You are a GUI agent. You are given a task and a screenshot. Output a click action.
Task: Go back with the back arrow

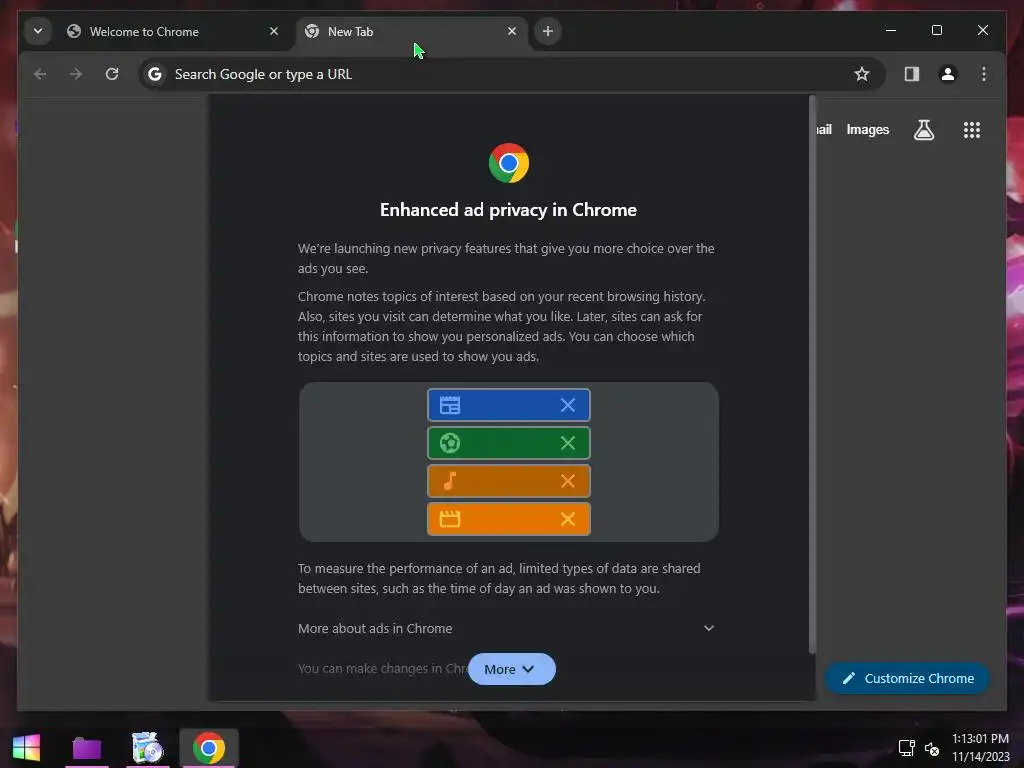point(40,74)
